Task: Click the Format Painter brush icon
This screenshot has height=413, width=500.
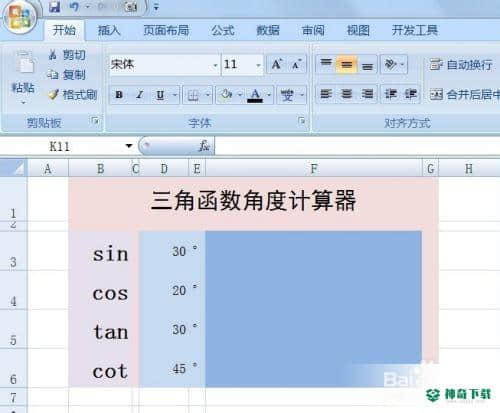Action: click(x=53, y=95)
